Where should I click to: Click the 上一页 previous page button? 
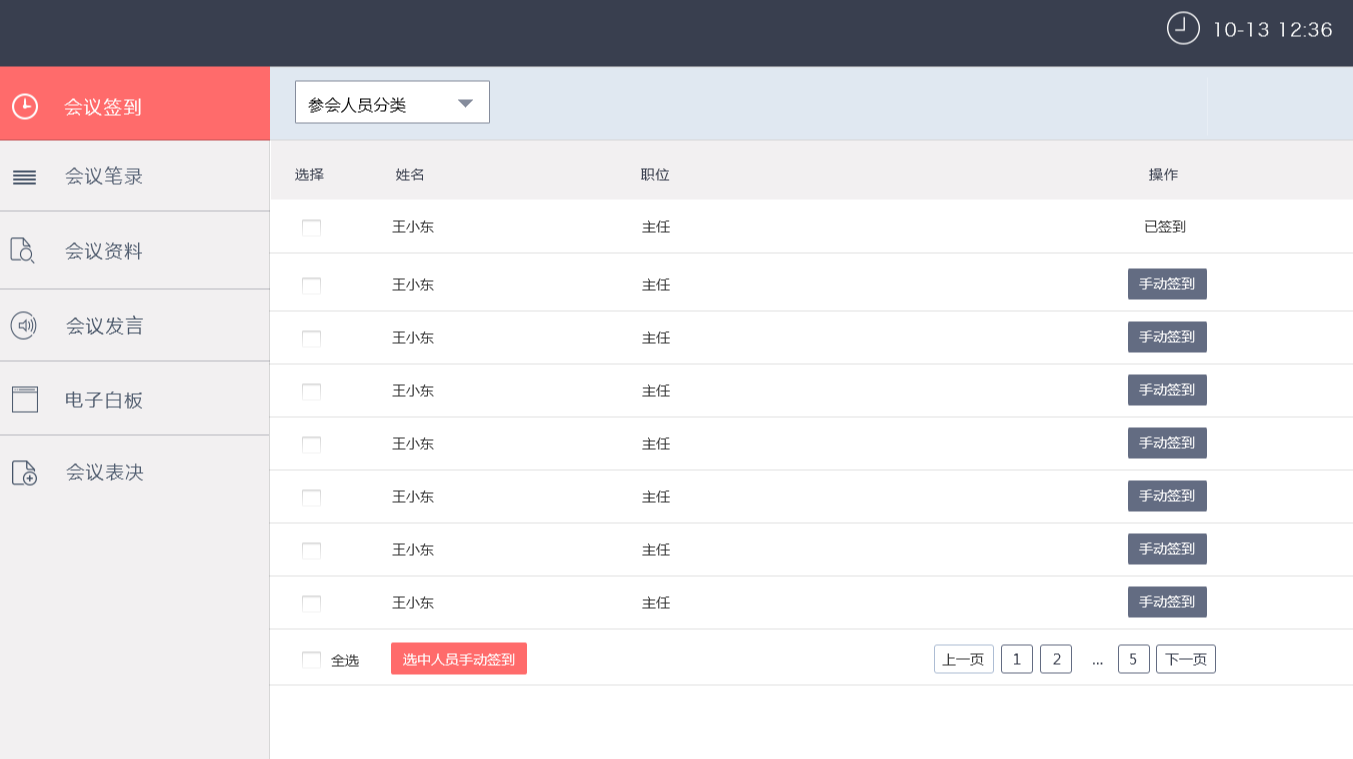(963, 659)
